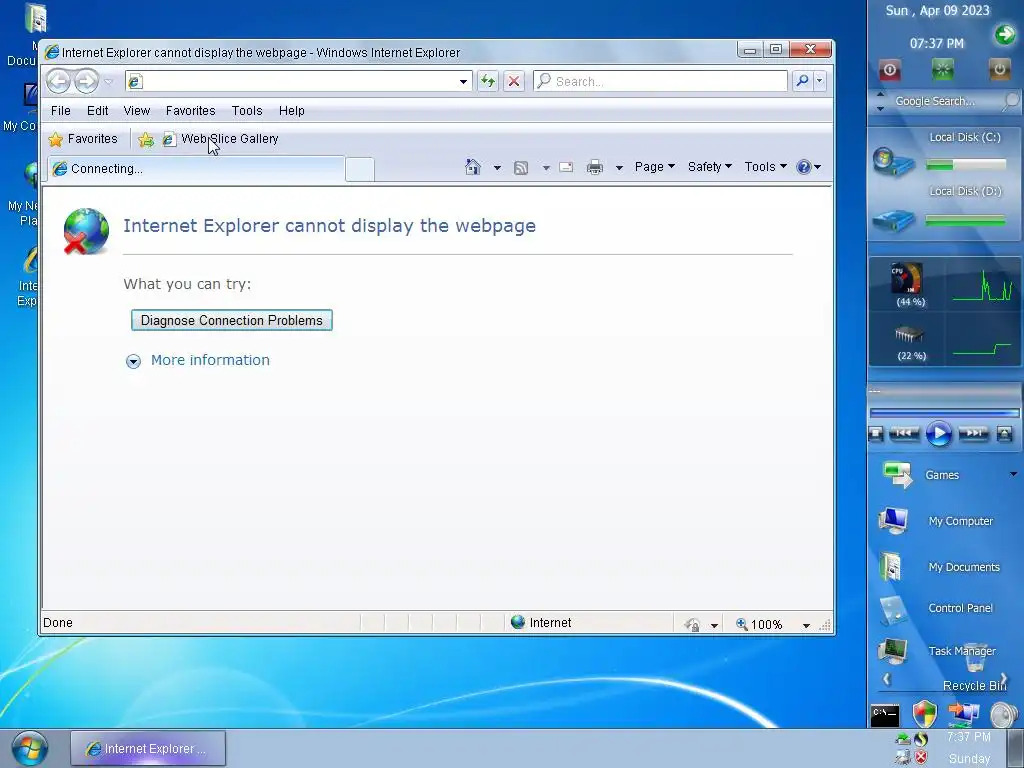Open a new blank tab
Viewport: 1024px width, 768px height.
(x=360, y=169)
